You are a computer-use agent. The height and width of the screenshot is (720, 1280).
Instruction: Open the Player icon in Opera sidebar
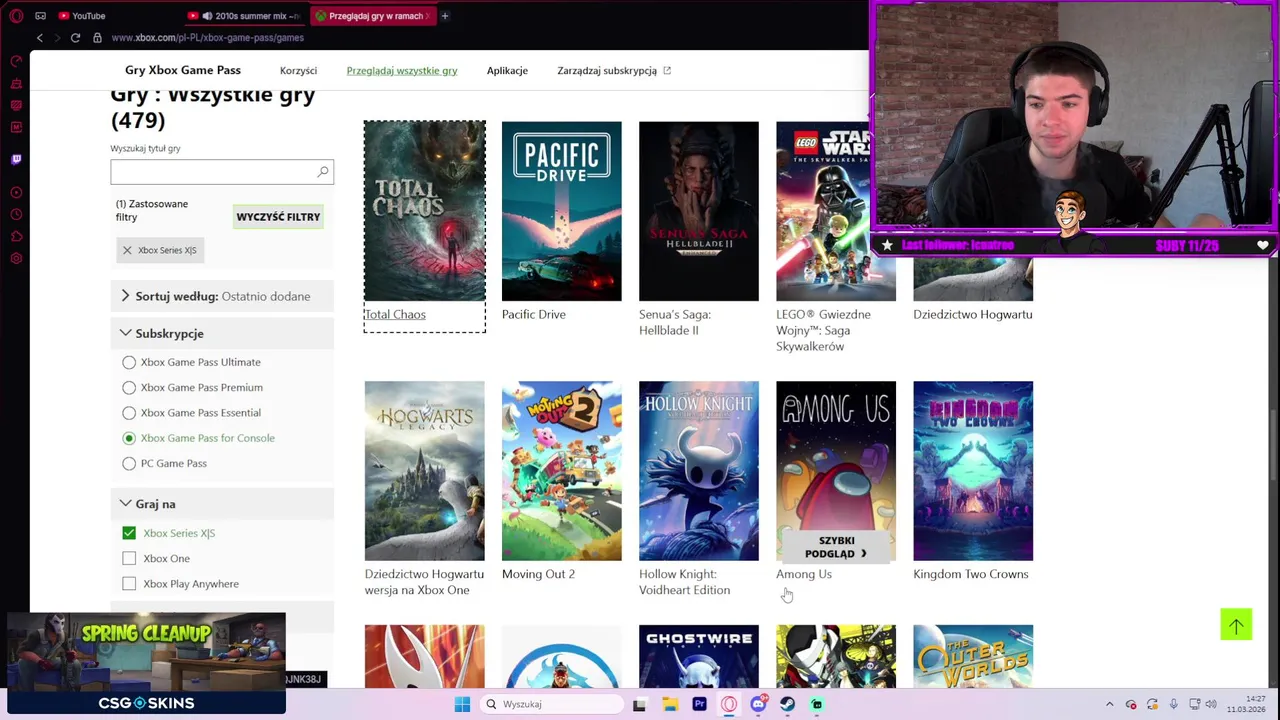point(16,192)
